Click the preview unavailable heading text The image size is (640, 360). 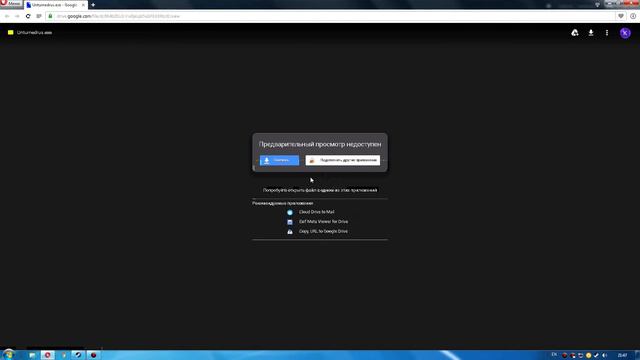click(320, 144)
